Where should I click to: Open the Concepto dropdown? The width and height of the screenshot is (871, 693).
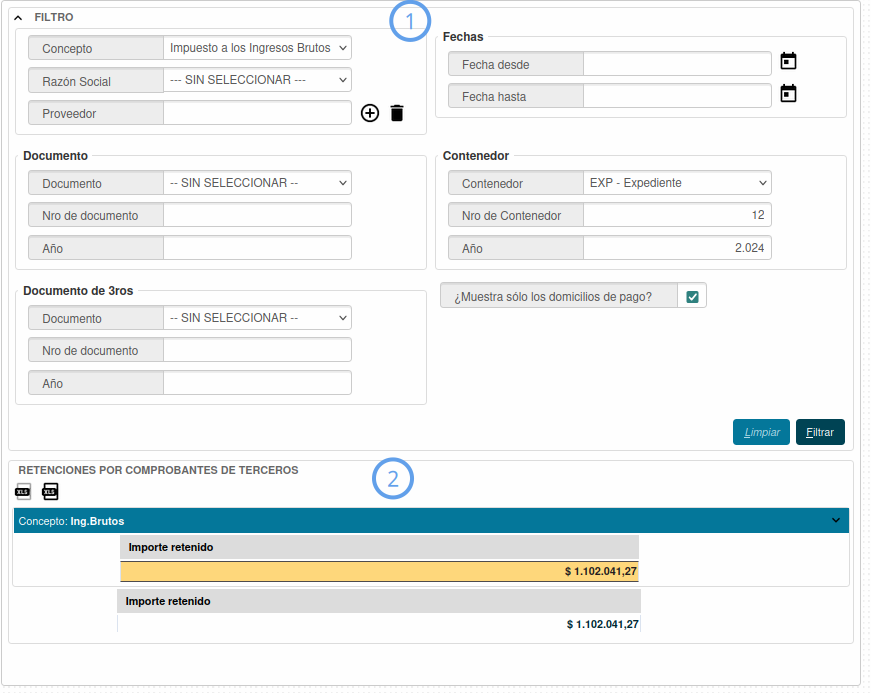tap(257, 48)
